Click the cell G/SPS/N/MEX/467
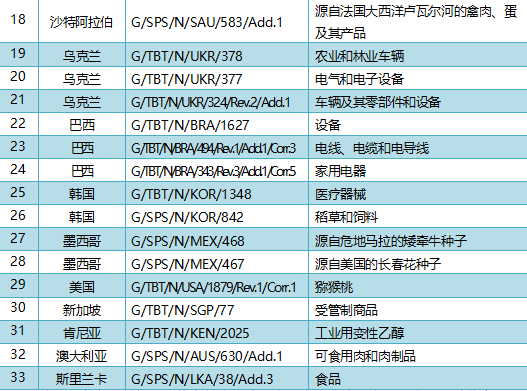The image size is (527, 391). pos(217,263)
